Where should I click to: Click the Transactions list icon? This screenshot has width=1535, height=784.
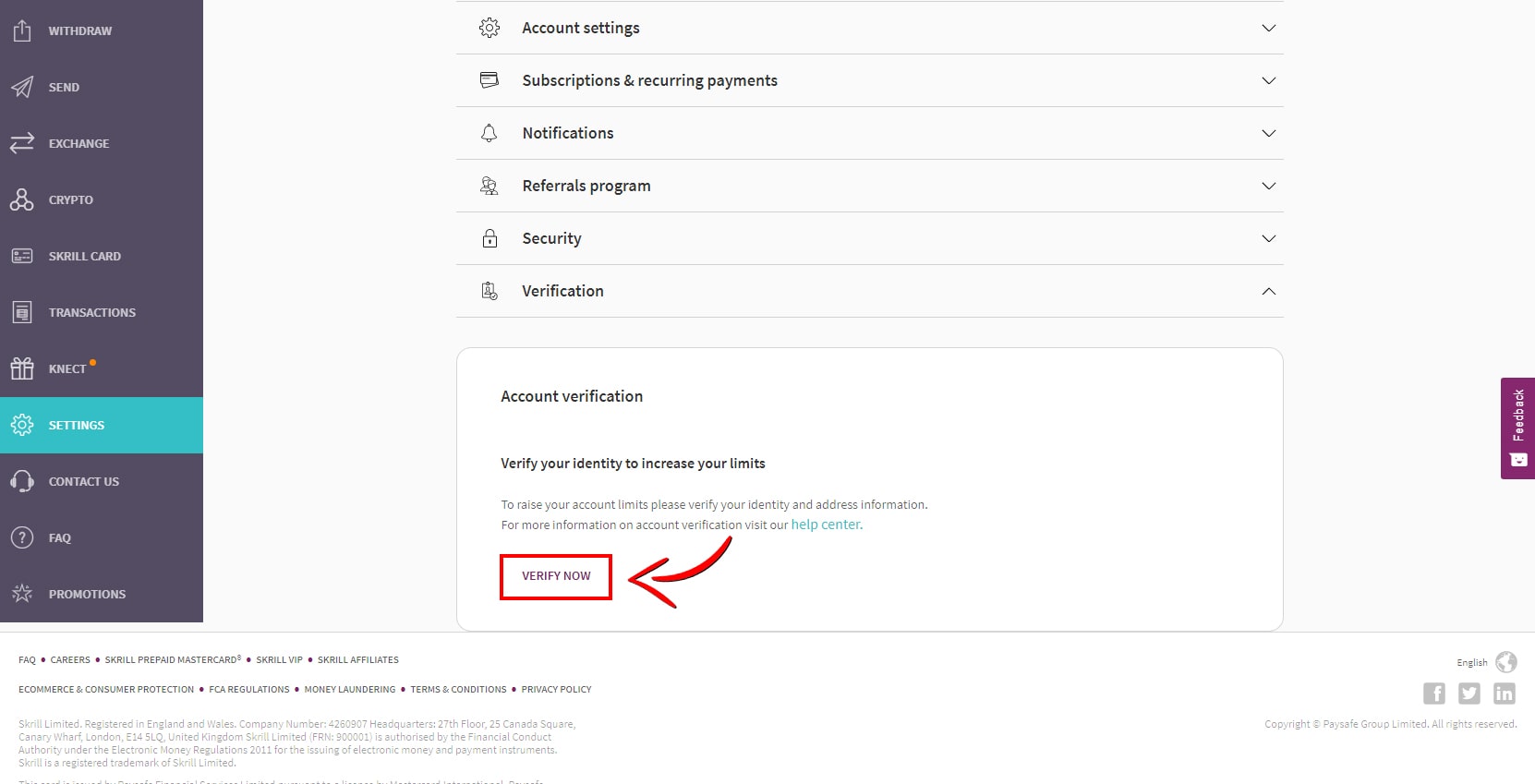(22, 312)
